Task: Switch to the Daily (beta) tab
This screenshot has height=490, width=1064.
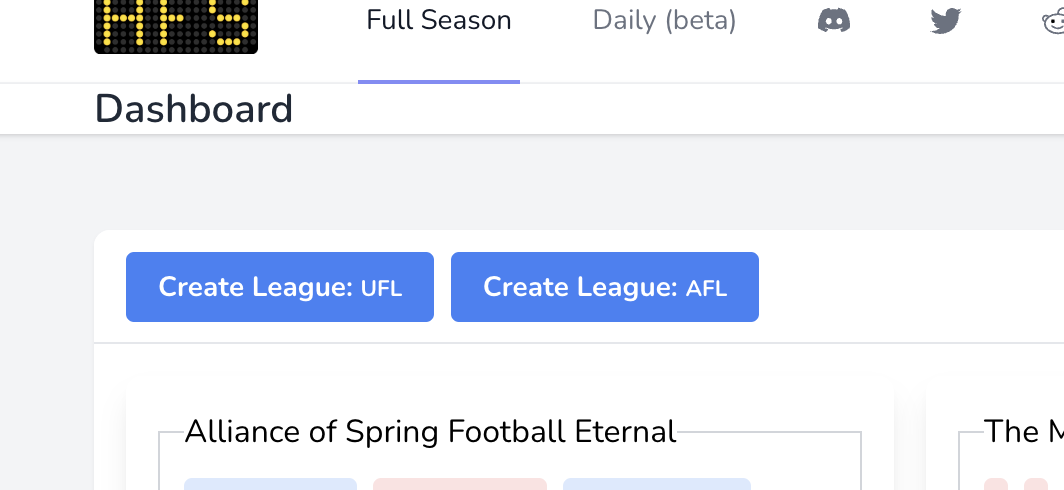Action: (664, 21)
